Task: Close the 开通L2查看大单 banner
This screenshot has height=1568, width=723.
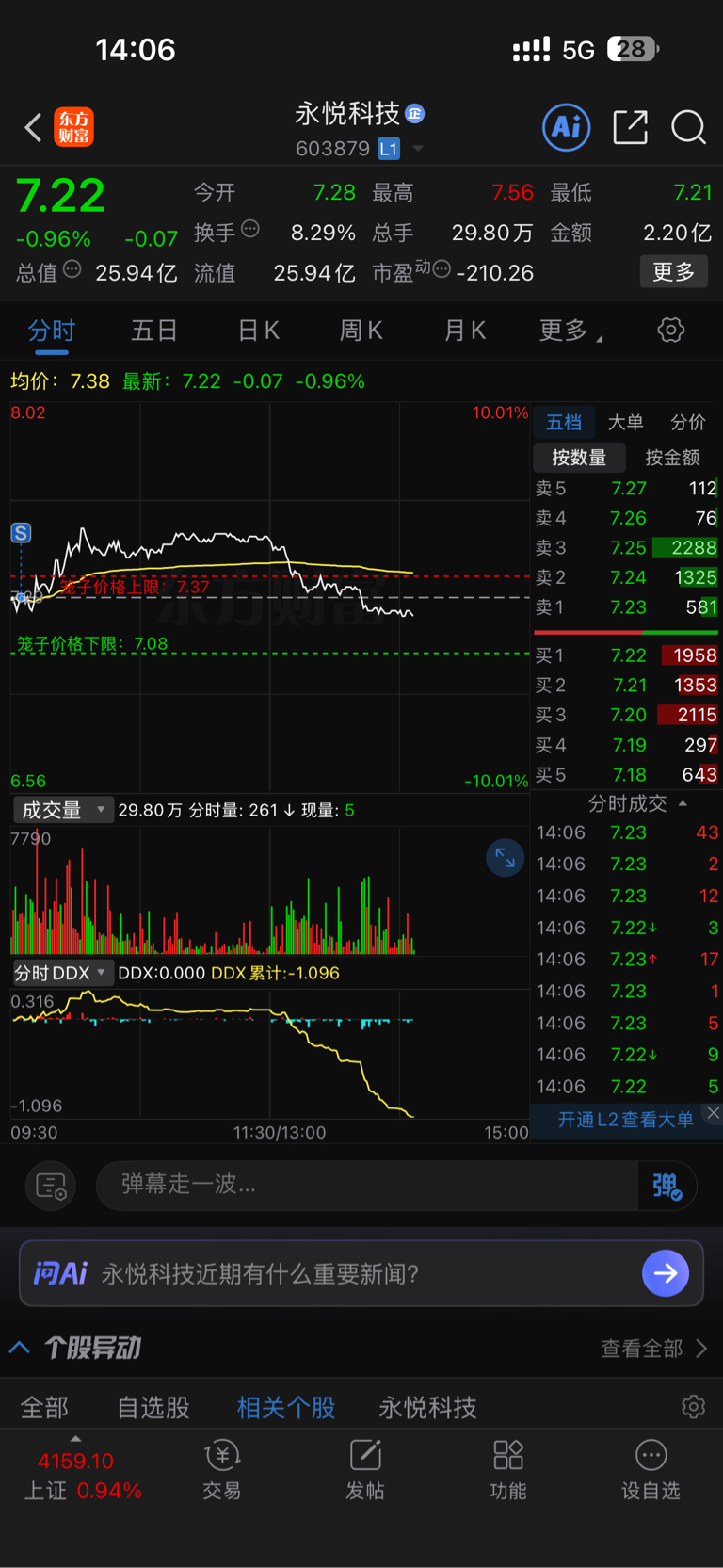Action: pos(714,1113)
